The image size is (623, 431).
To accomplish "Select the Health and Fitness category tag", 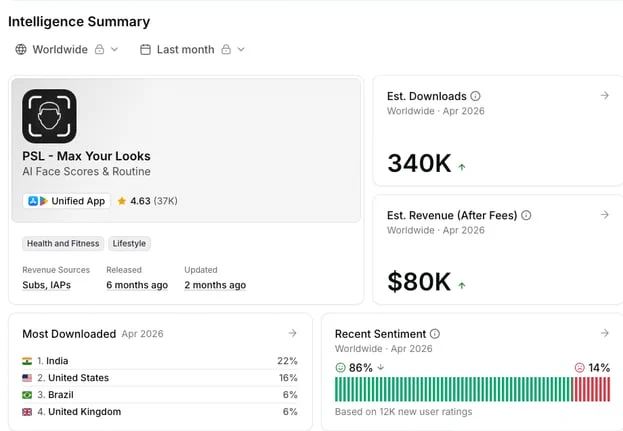I will (63, 243).
